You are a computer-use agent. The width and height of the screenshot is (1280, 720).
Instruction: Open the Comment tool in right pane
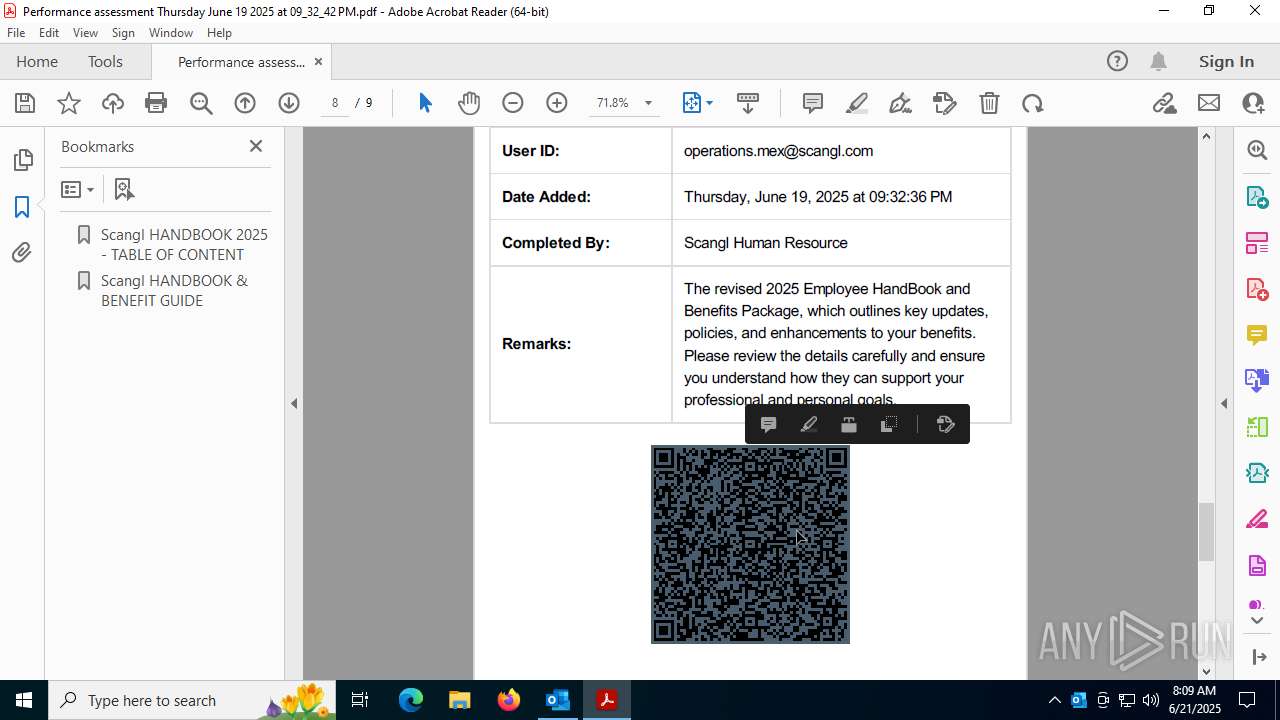tap(1257, 335)
